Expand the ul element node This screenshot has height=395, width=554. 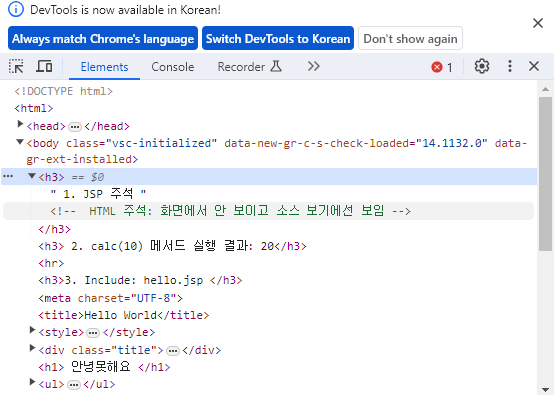tap(32, 382)
